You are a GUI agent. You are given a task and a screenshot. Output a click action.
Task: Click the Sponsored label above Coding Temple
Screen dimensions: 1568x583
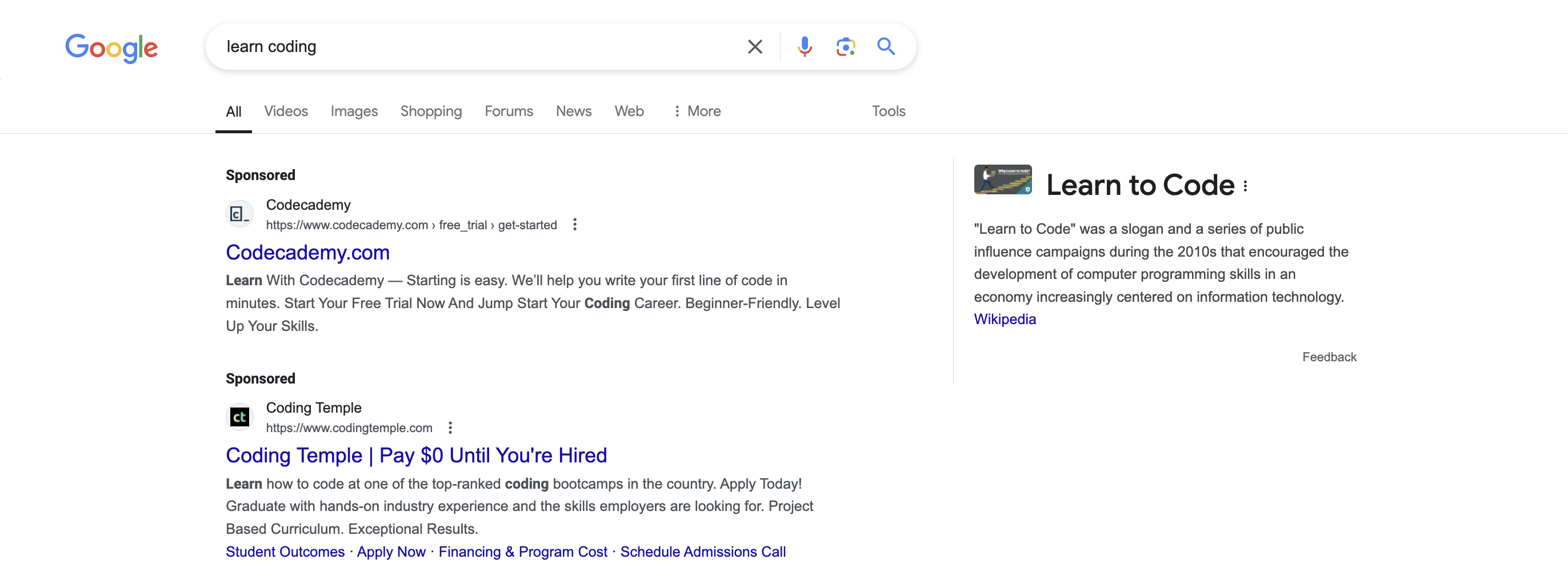[261, 378]
